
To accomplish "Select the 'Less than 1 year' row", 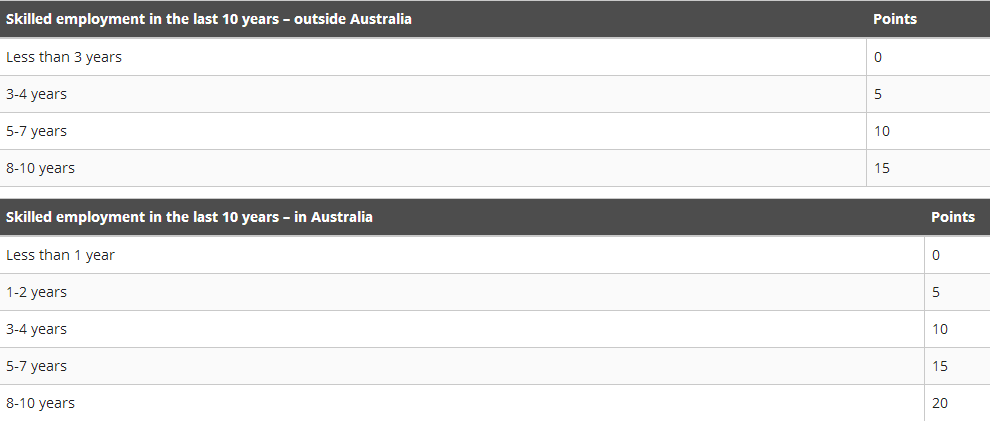I will [x=496, y=255].
